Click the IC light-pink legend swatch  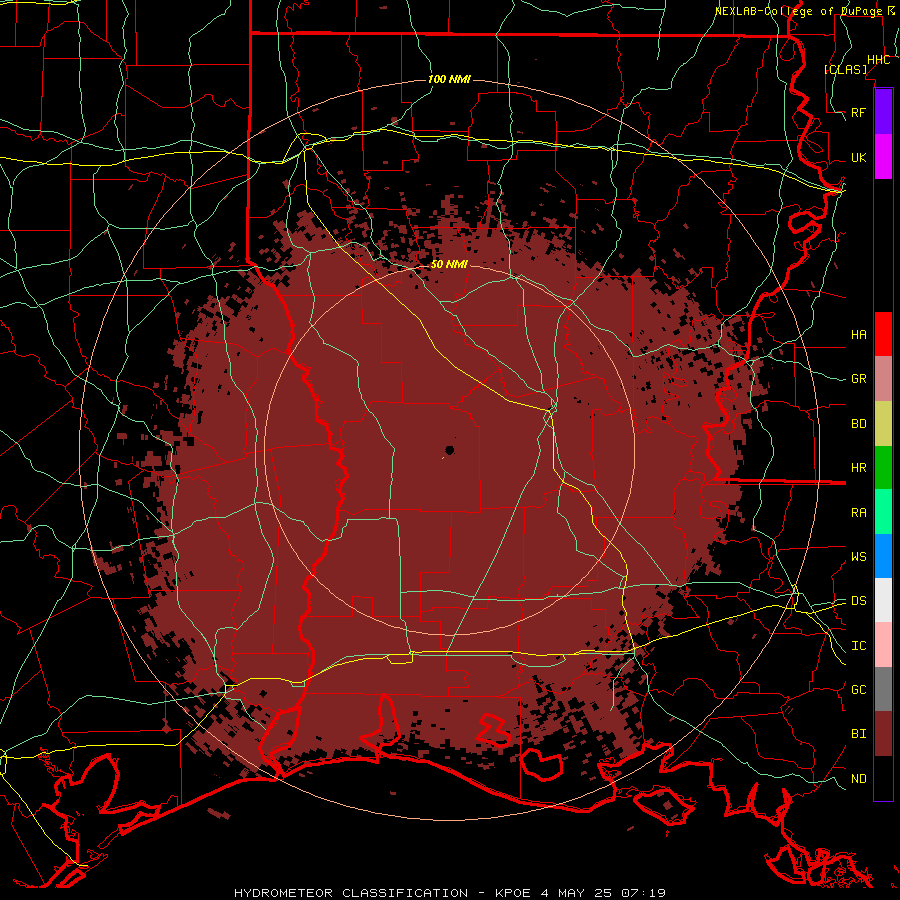[883, 645]
